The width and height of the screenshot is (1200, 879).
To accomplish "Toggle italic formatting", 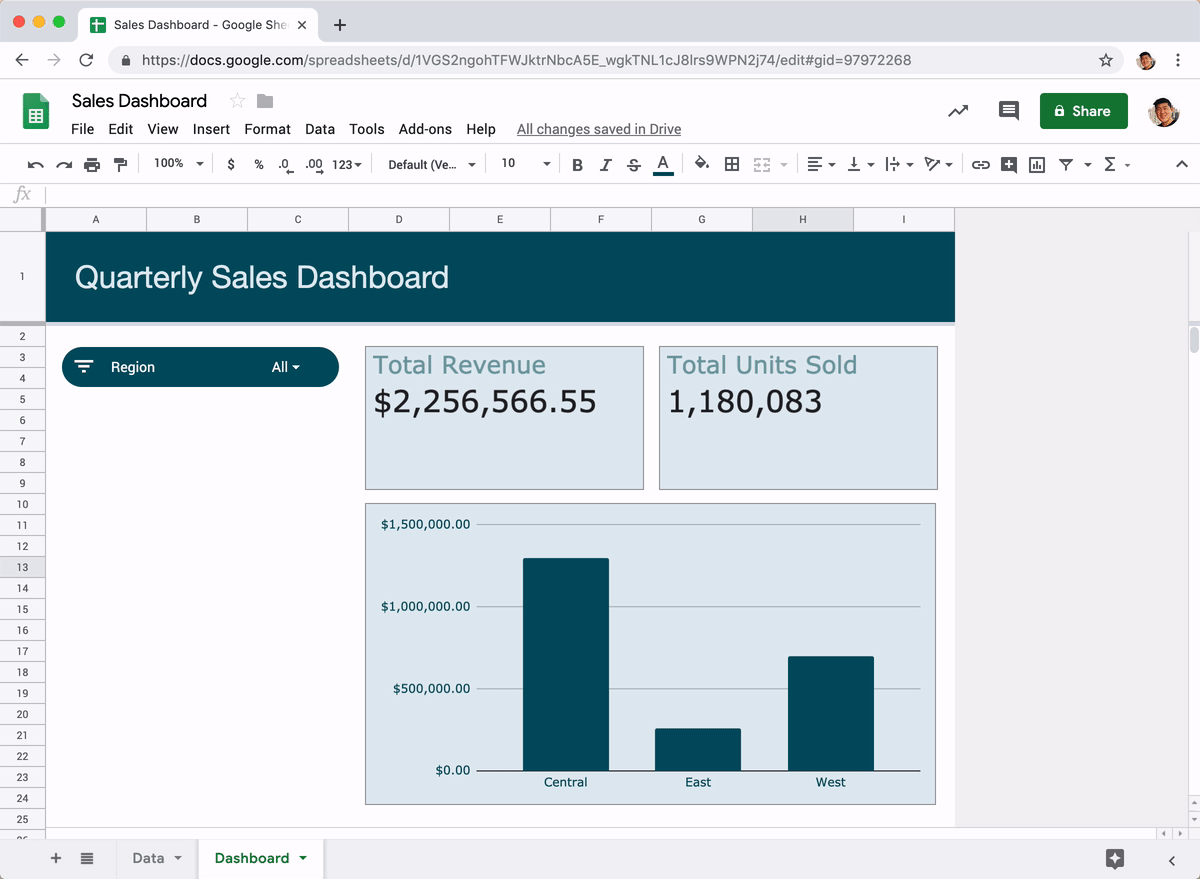I will 605,164.
